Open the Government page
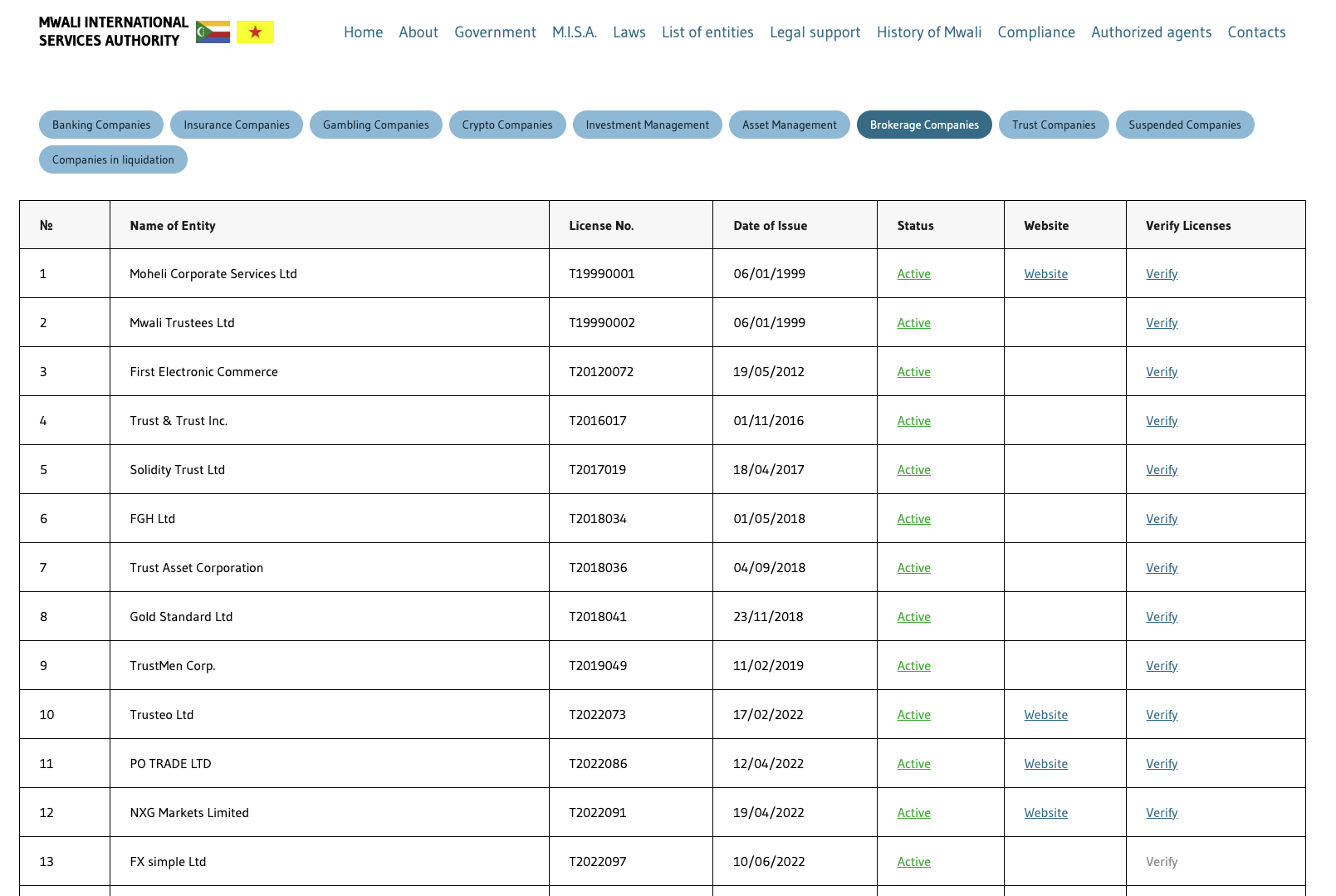Viewport: 1336px width, 896px height. point(495,32)
